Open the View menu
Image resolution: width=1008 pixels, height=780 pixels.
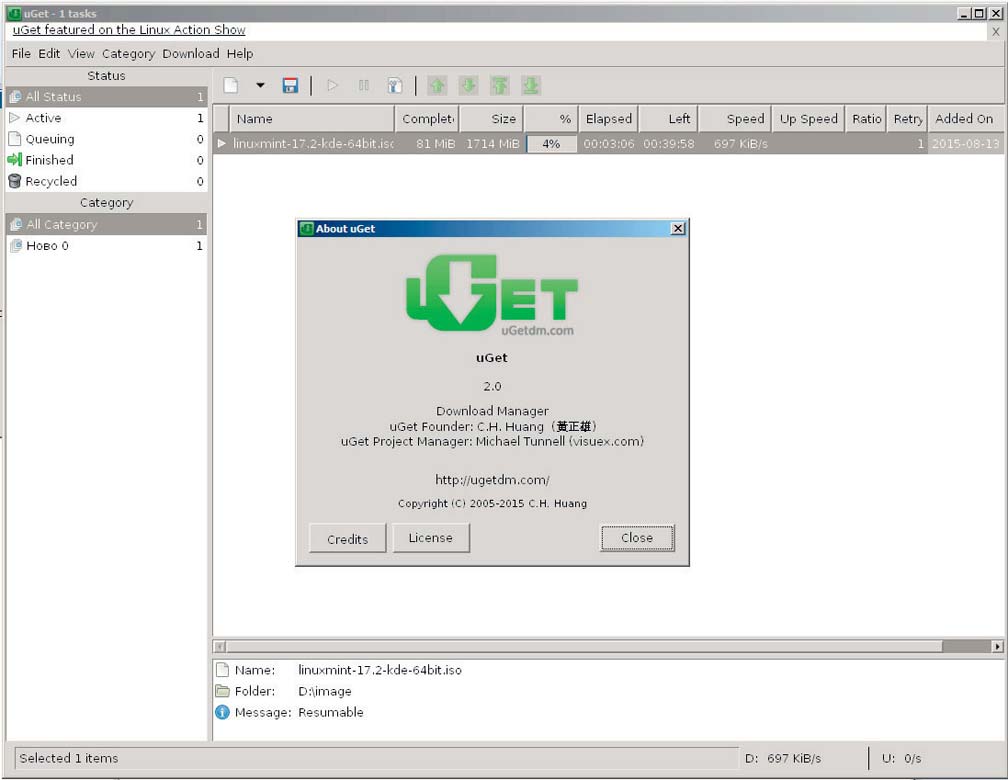point(81,53)
